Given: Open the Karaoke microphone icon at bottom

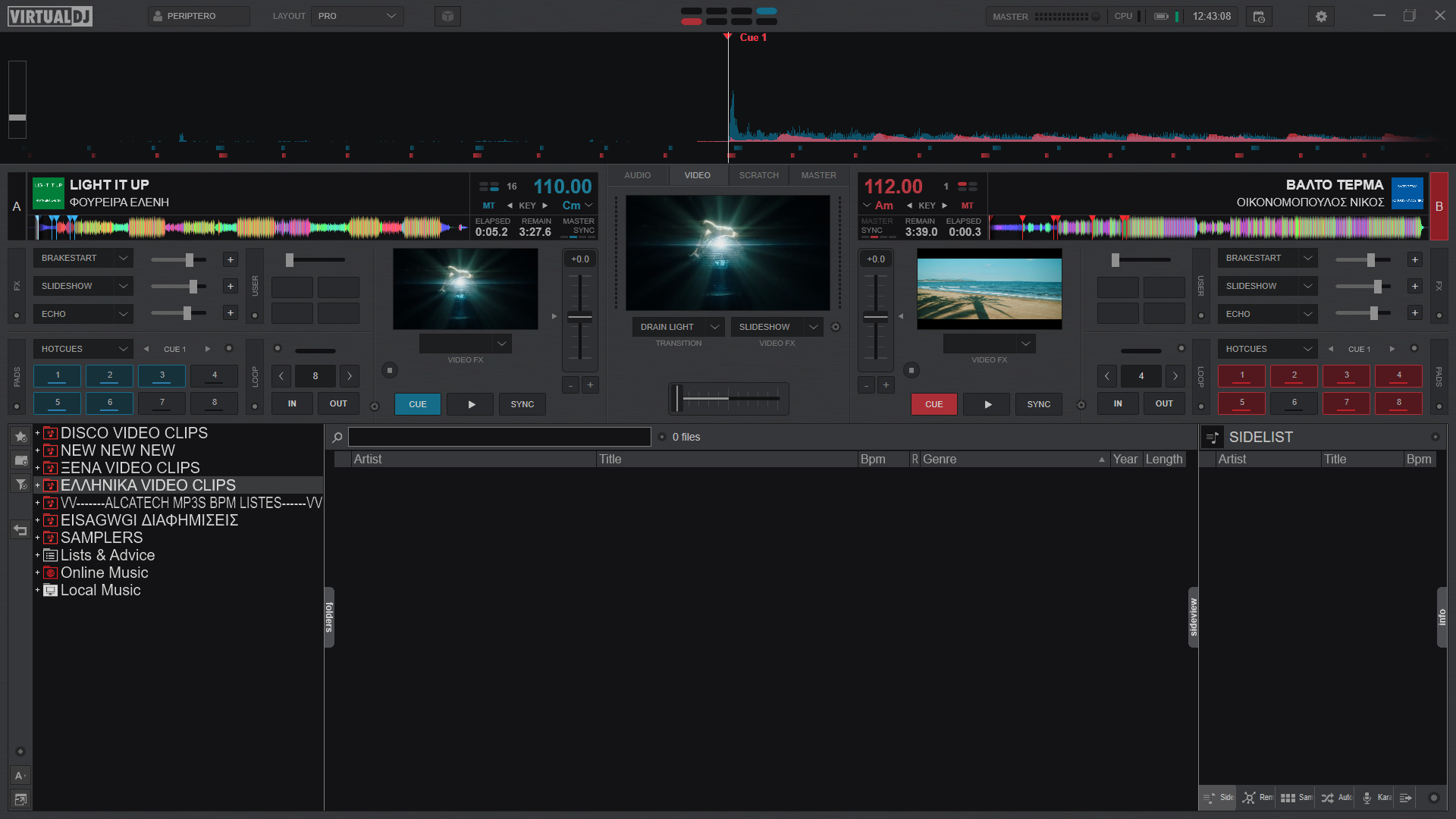Looking at the screenshot, I should point(1376,798).
